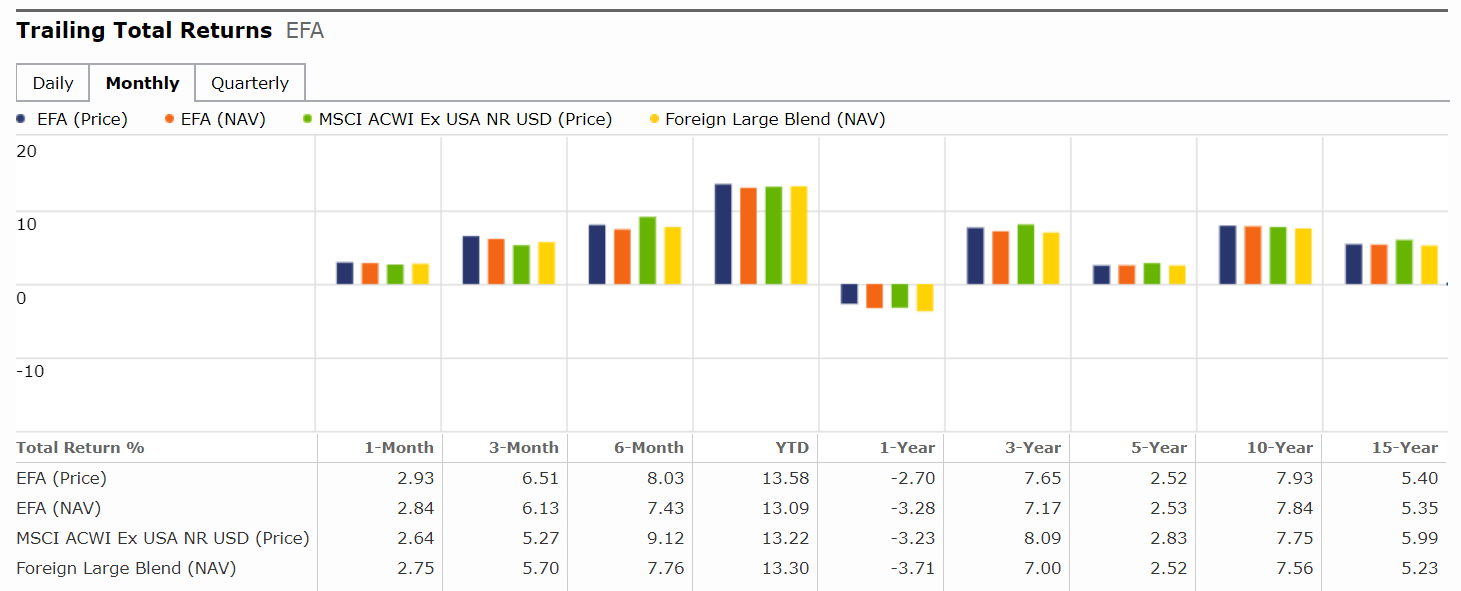Click the MSCI 6-Month value 9.12

coord(666,538)
